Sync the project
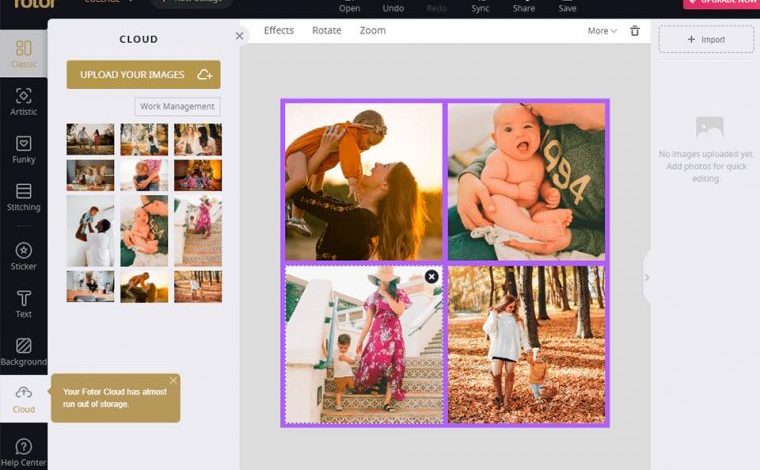760x470 pixels. pyautogui.click(x=480, y=6)
